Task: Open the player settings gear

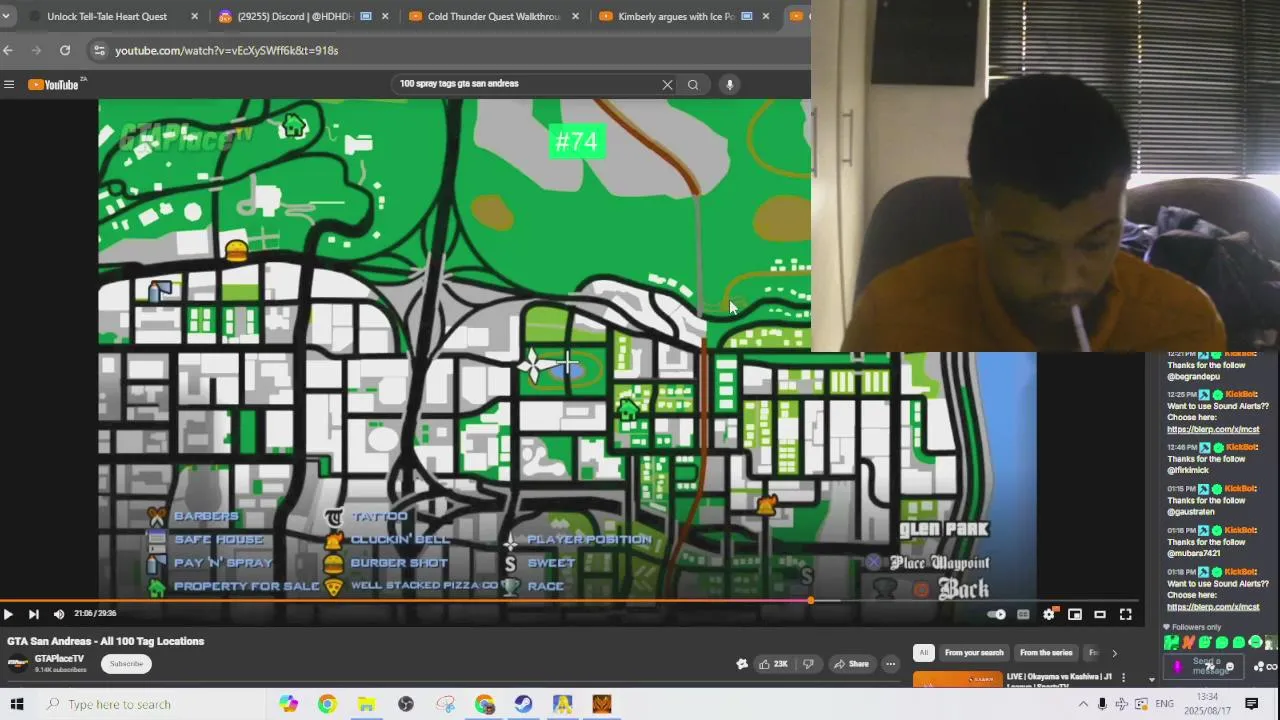Action: [1049, 614]
